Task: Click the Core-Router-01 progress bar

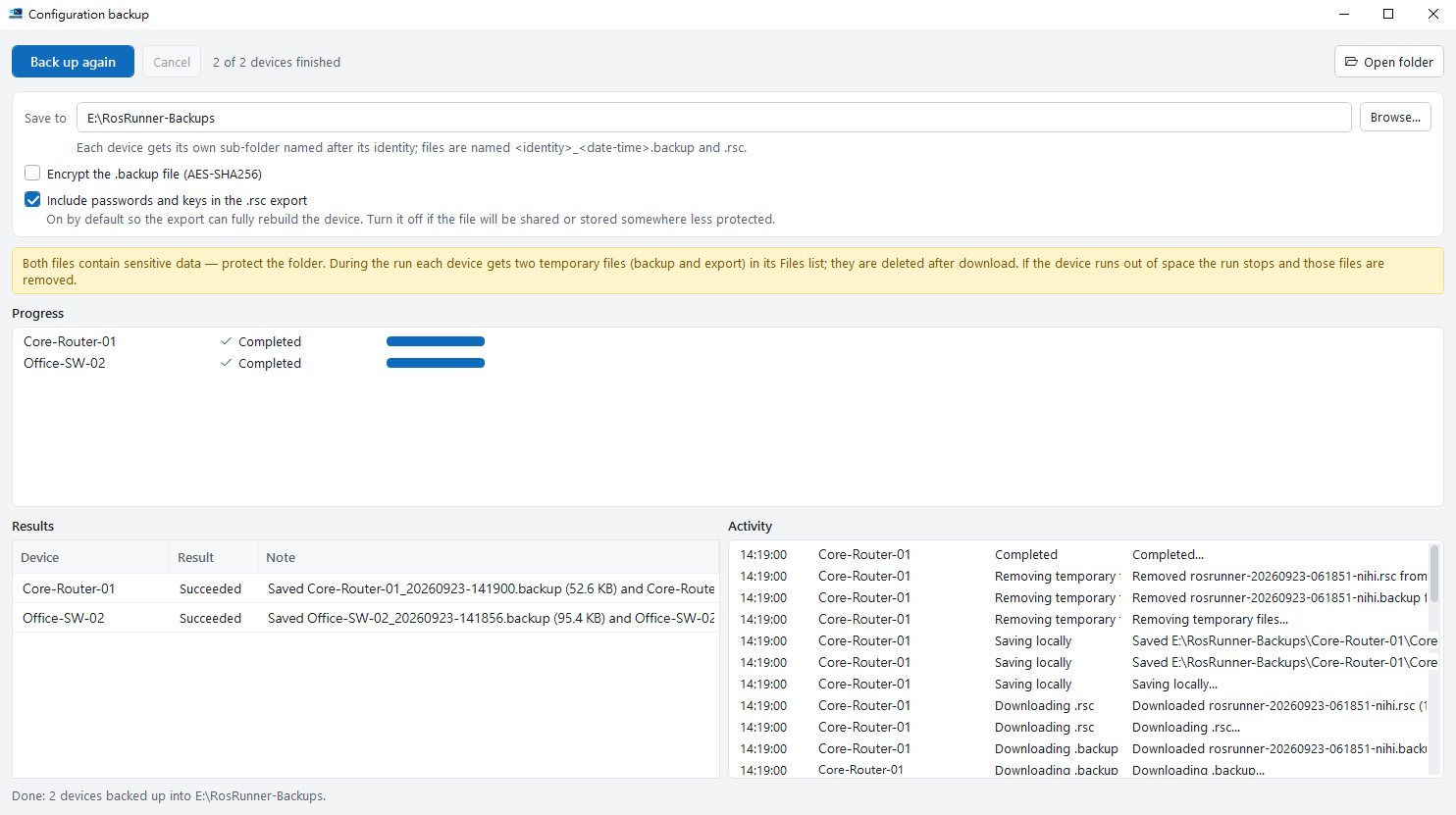Action: coord(436,341)
